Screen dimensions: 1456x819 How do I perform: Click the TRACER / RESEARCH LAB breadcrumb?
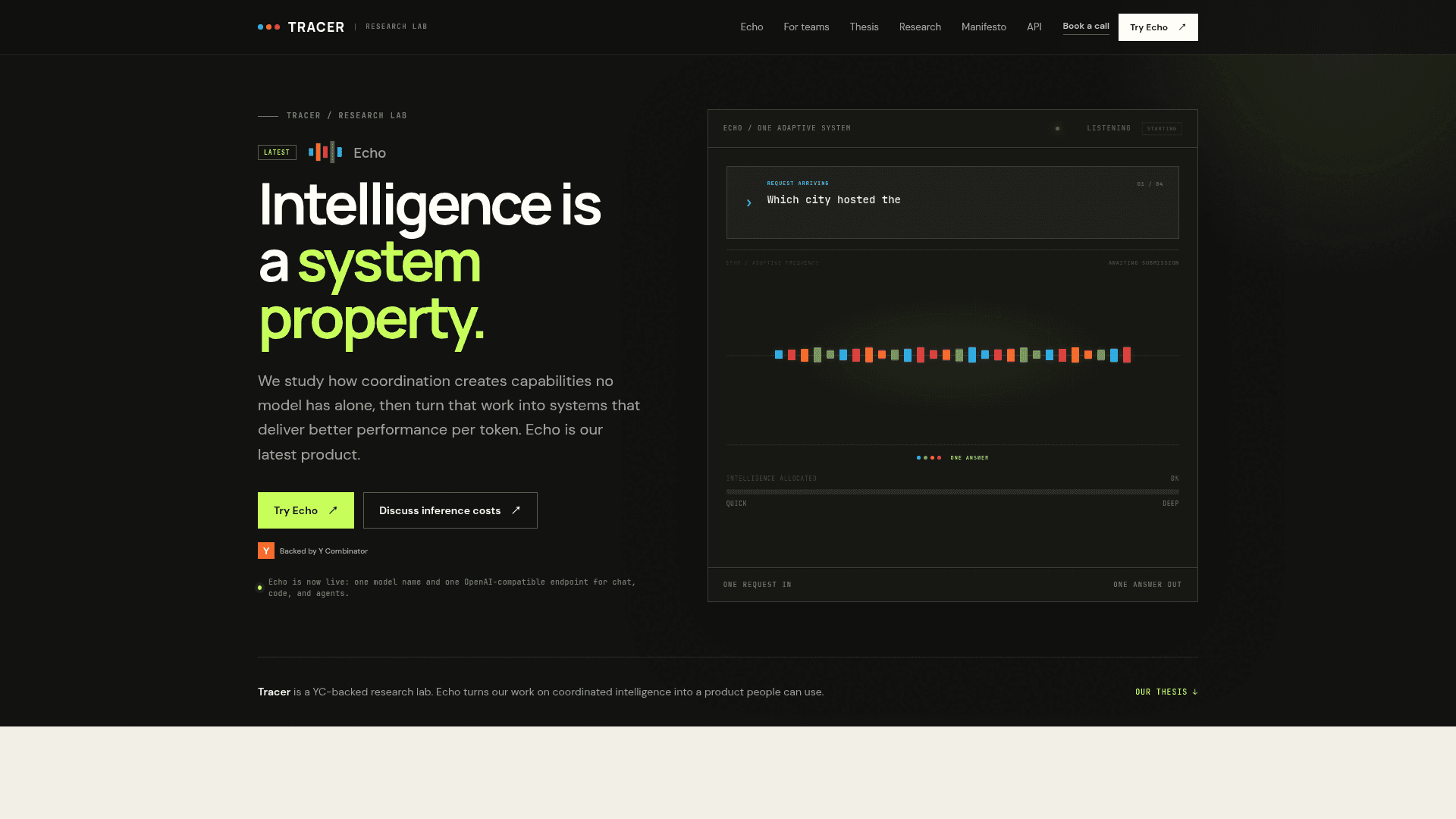point(347,116)
